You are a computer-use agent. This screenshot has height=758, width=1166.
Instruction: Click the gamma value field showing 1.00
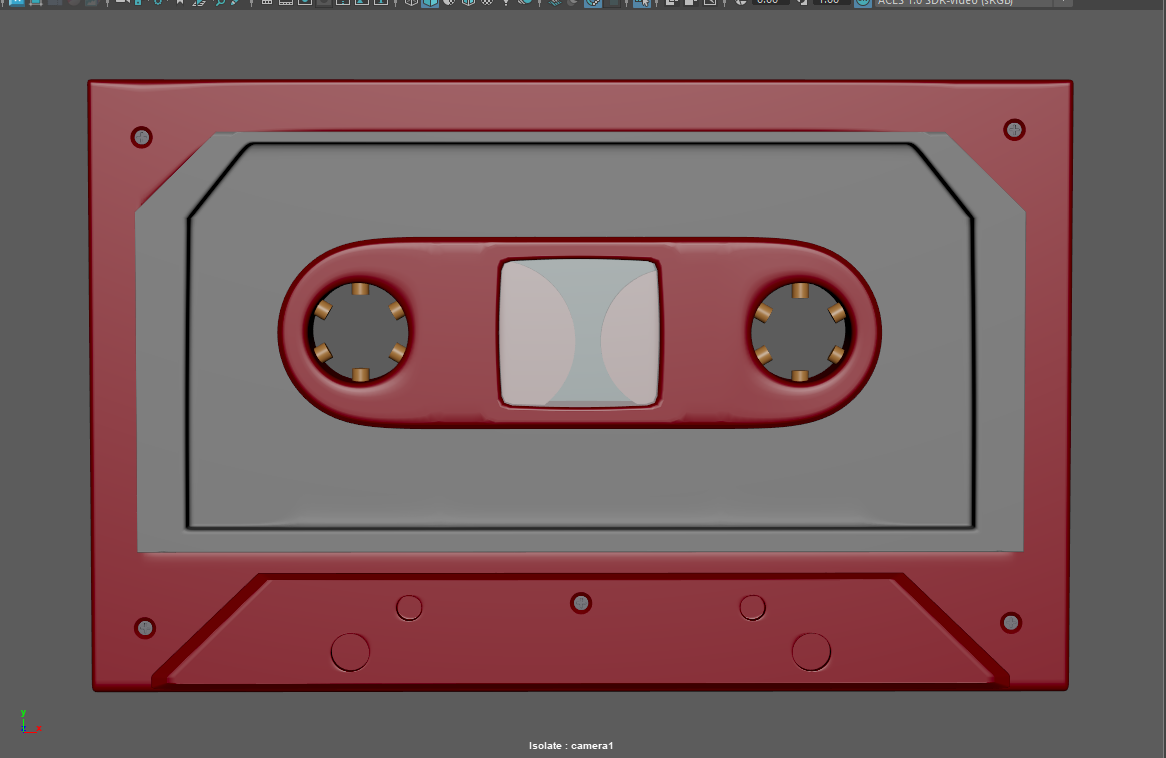point(829,2)
